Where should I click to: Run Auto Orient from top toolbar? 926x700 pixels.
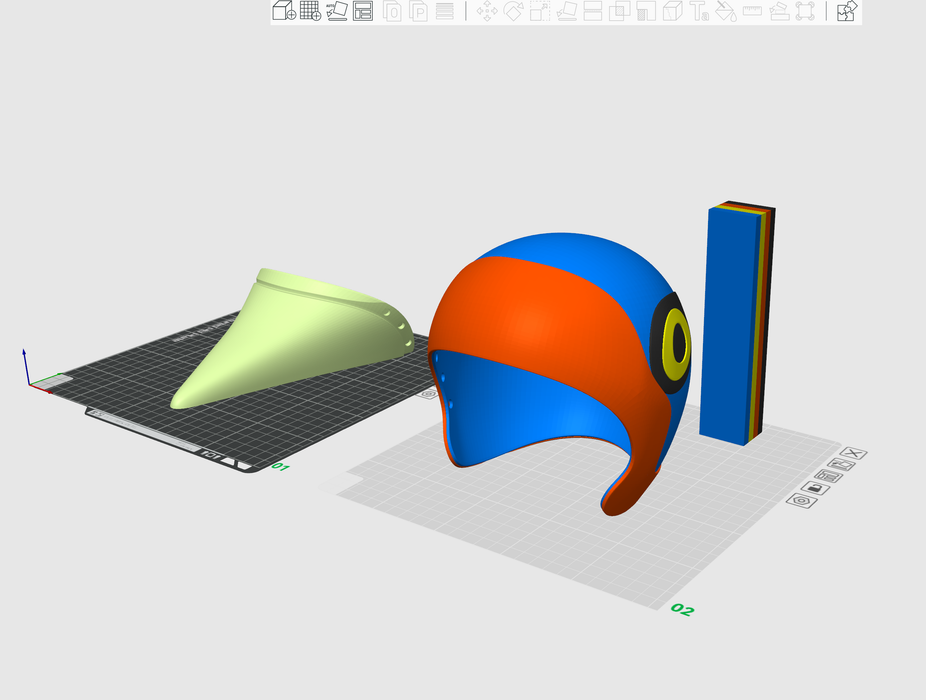[x=337, y=11]
